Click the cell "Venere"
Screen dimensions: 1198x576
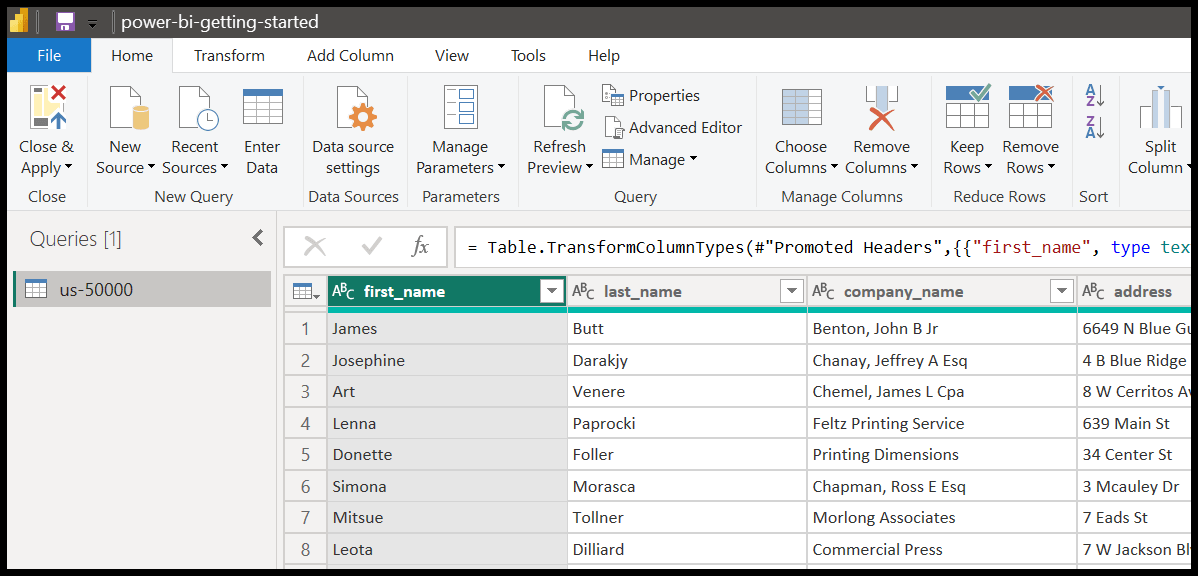[x=687, y=392]
